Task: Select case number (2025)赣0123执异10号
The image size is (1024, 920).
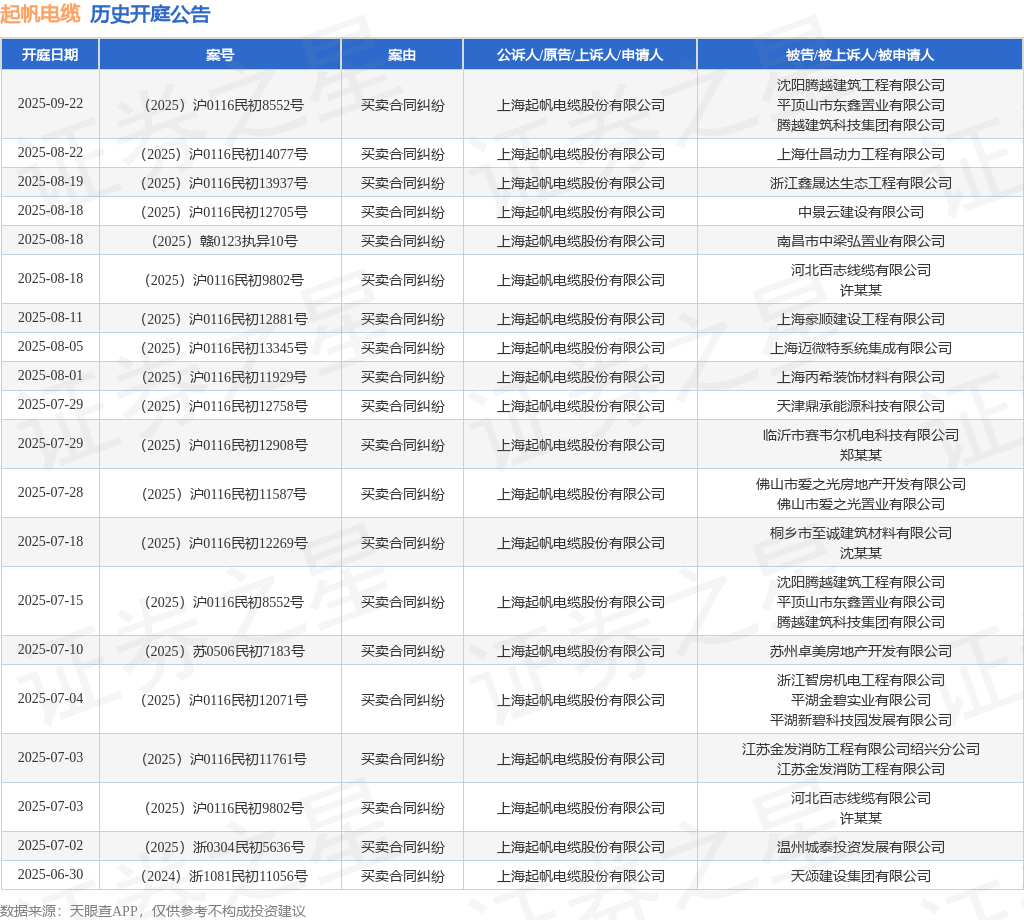Action: coord(220,241)
